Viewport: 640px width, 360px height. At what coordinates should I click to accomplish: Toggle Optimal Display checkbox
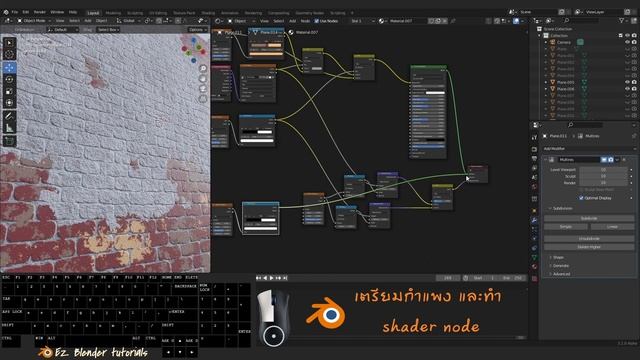(581, 198)
